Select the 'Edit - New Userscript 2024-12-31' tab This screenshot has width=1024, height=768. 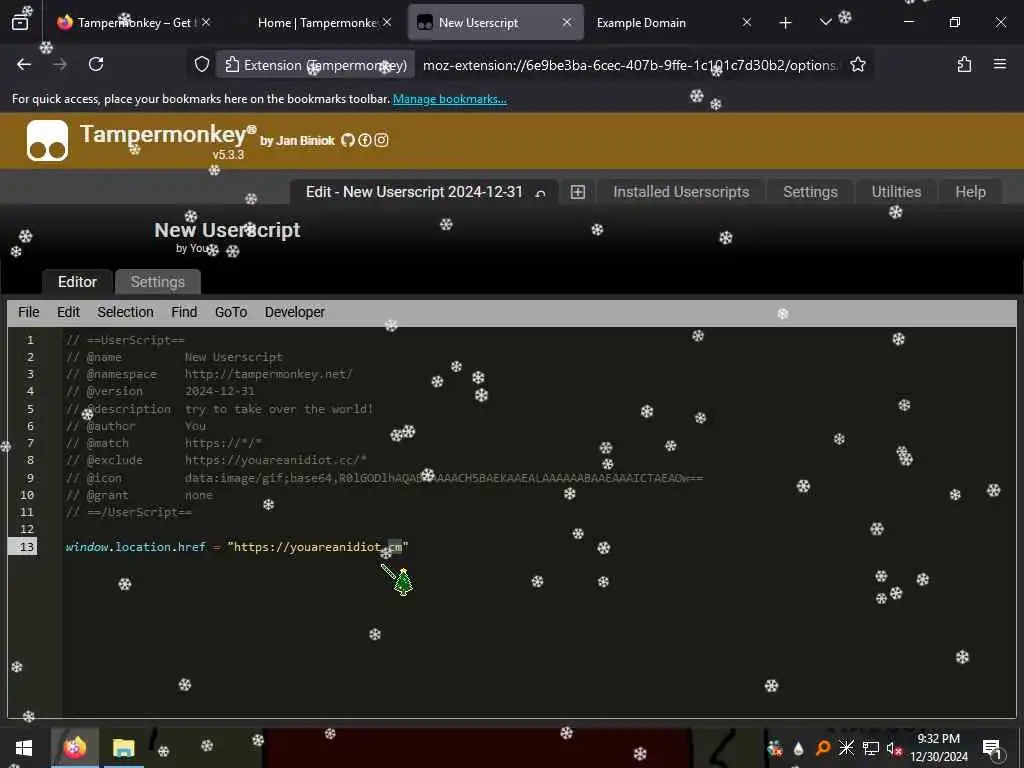(x=423, y=192)
